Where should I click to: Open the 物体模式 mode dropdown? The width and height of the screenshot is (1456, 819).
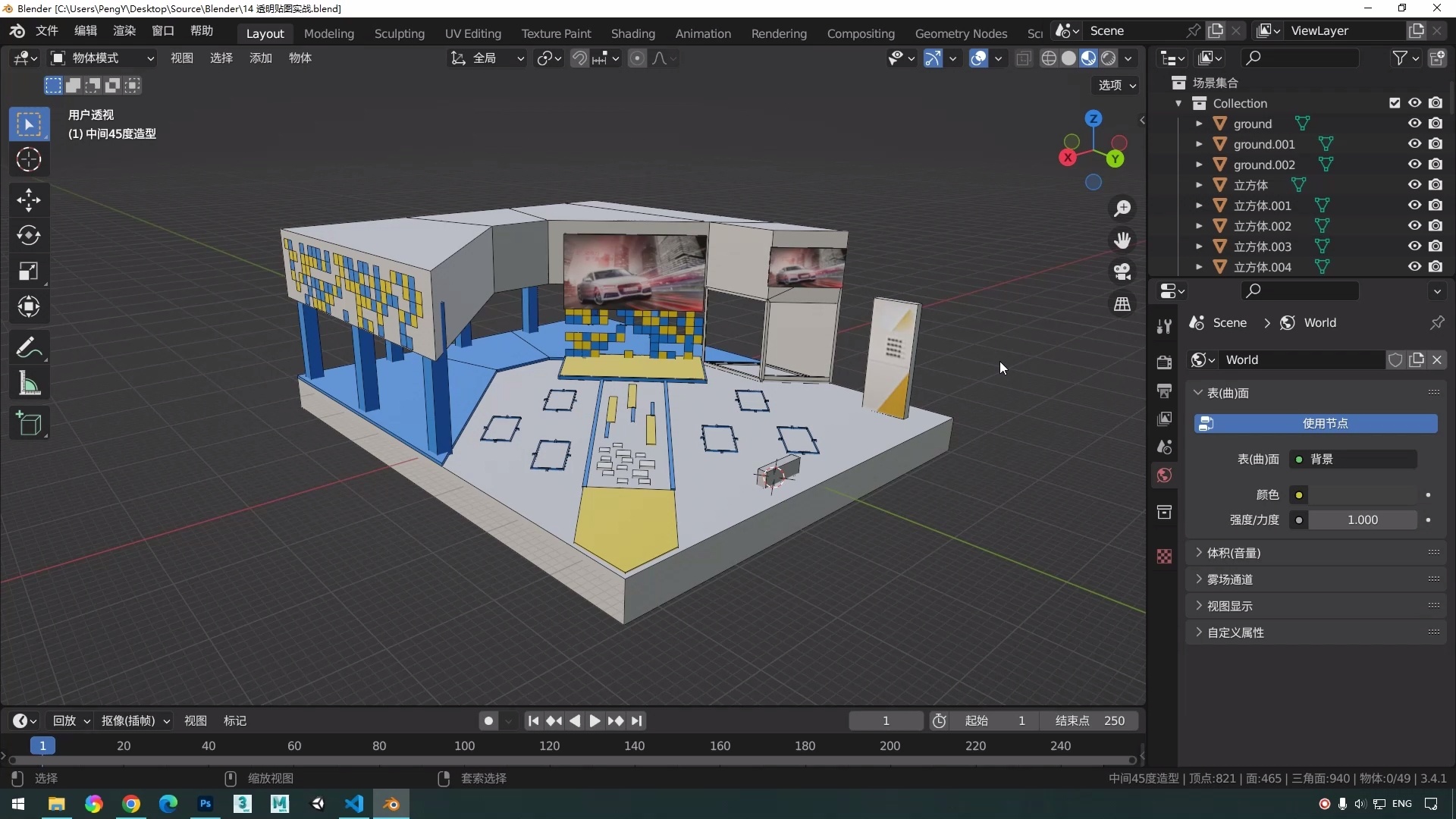[x=102, y=58]
